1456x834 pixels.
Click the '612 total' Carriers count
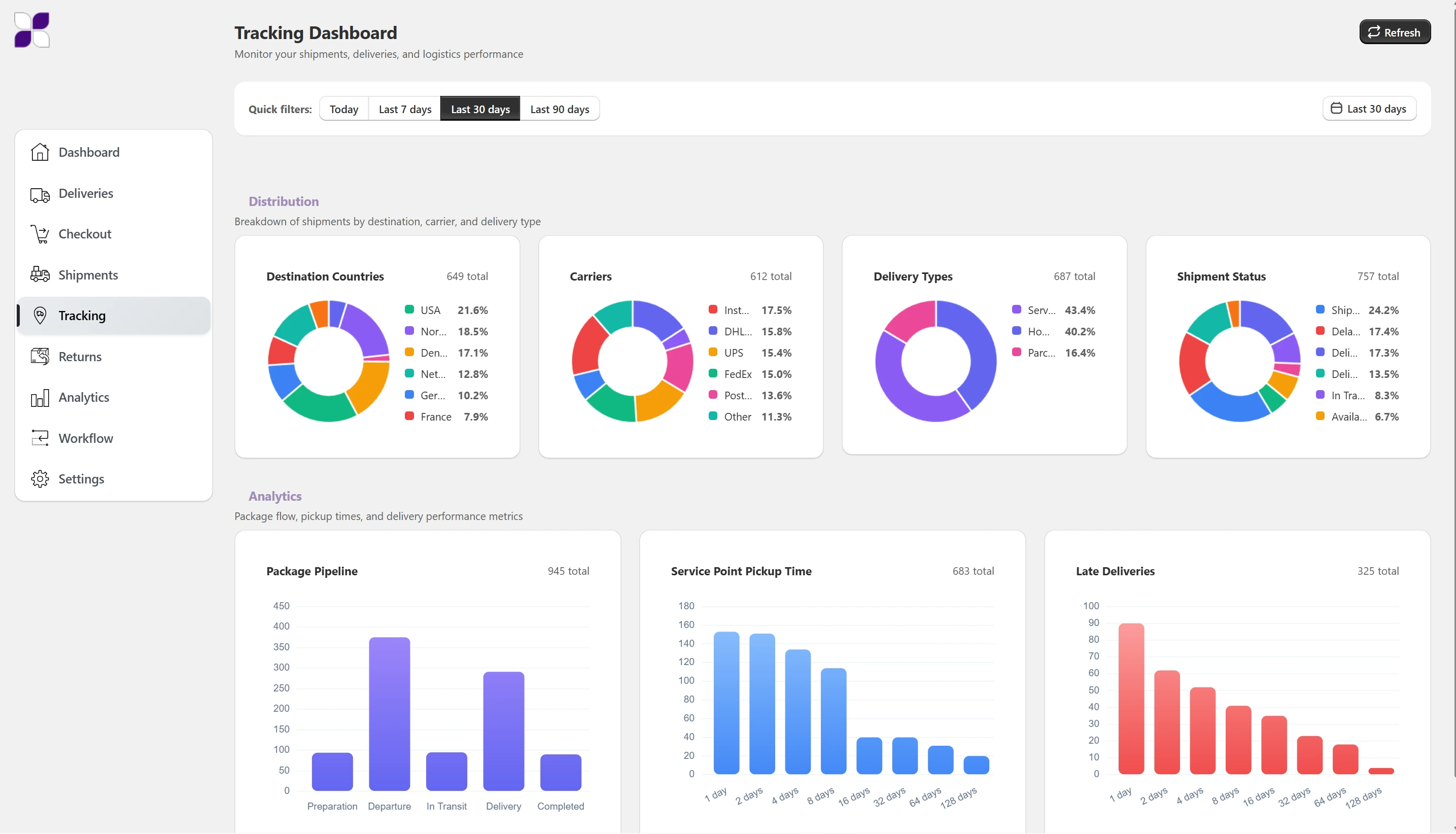point(771,276)
